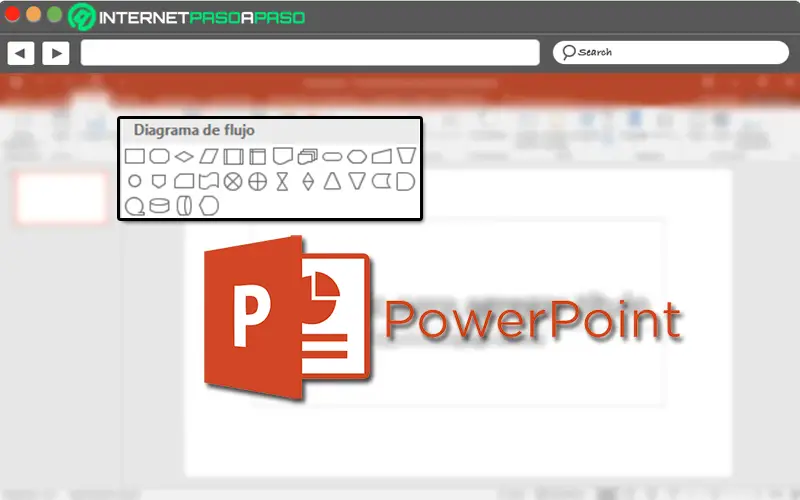
Task: Focus the browser address bar
Action: [310, 53]
